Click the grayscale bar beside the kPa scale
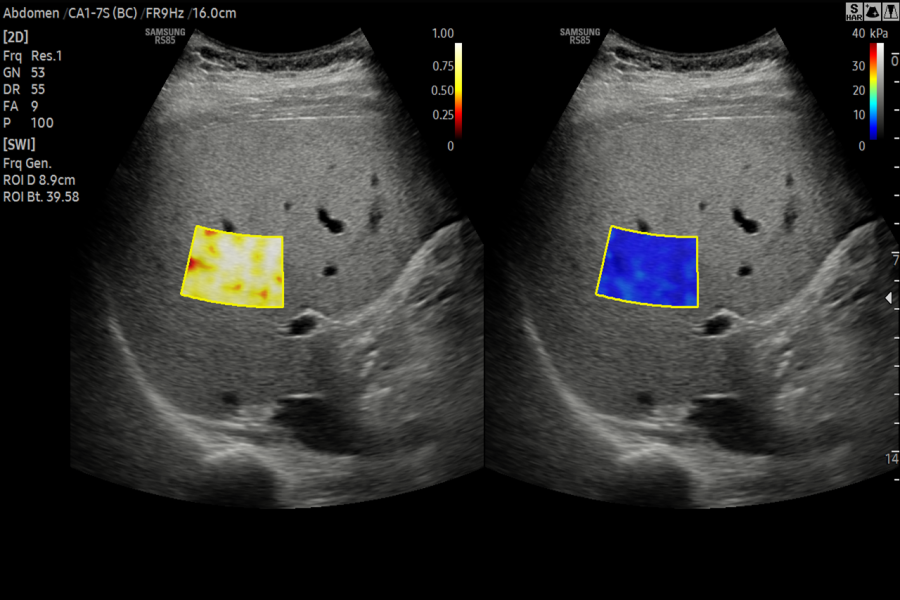900x600 pixels. click(881, 90)
